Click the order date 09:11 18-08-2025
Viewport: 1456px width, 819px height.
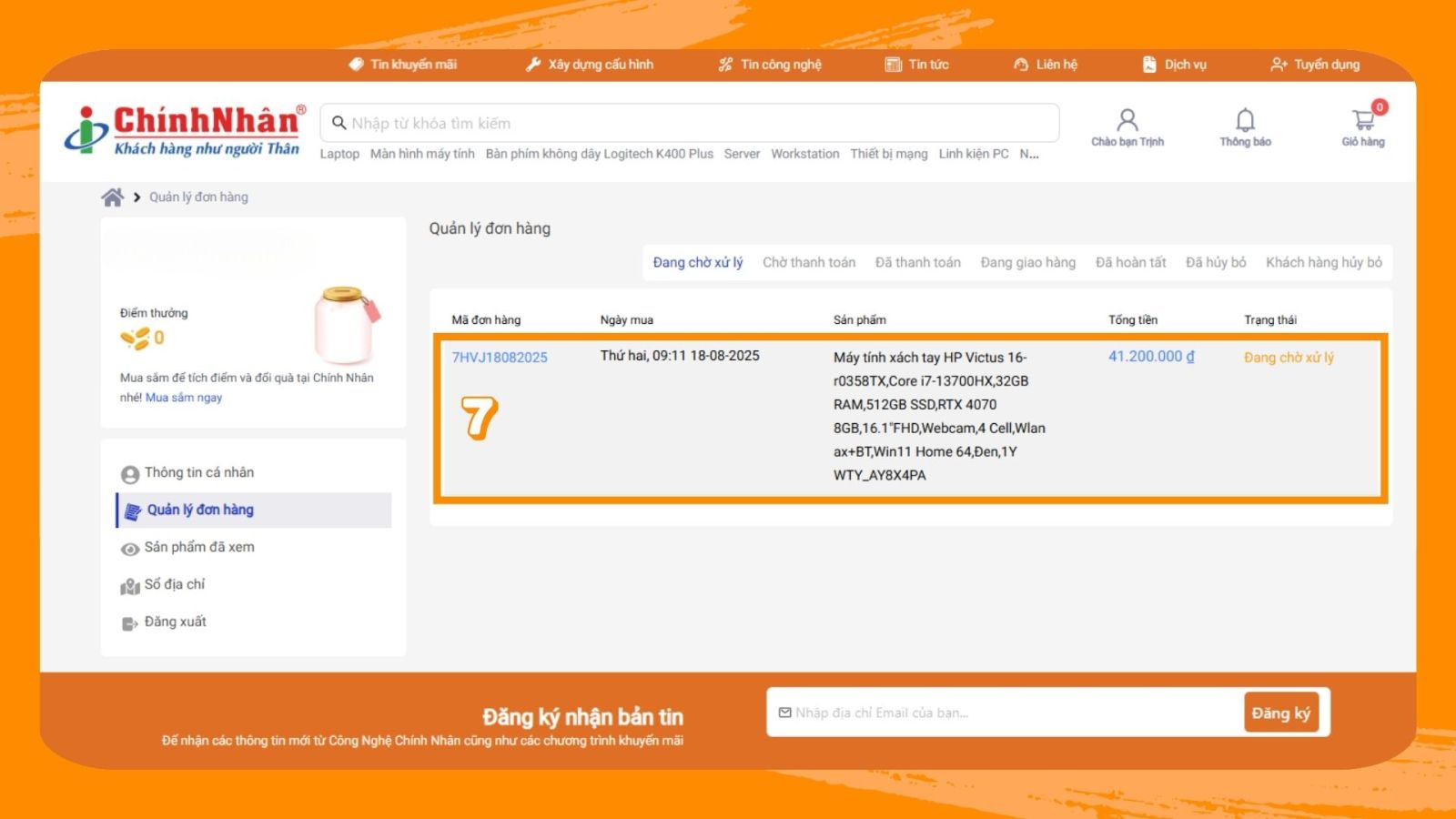680,356
